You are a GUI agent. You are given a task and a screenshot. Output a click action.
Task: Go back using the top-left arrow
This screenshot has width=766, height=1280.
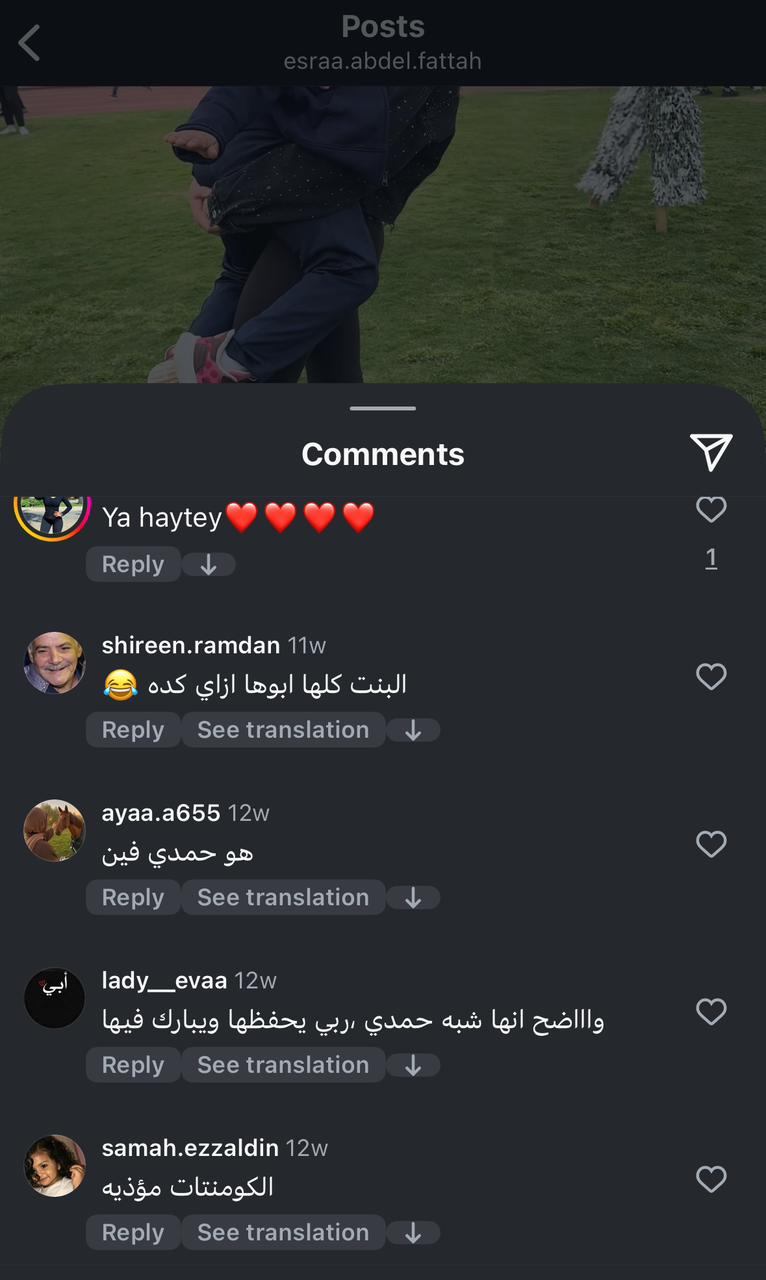(29, 43)
